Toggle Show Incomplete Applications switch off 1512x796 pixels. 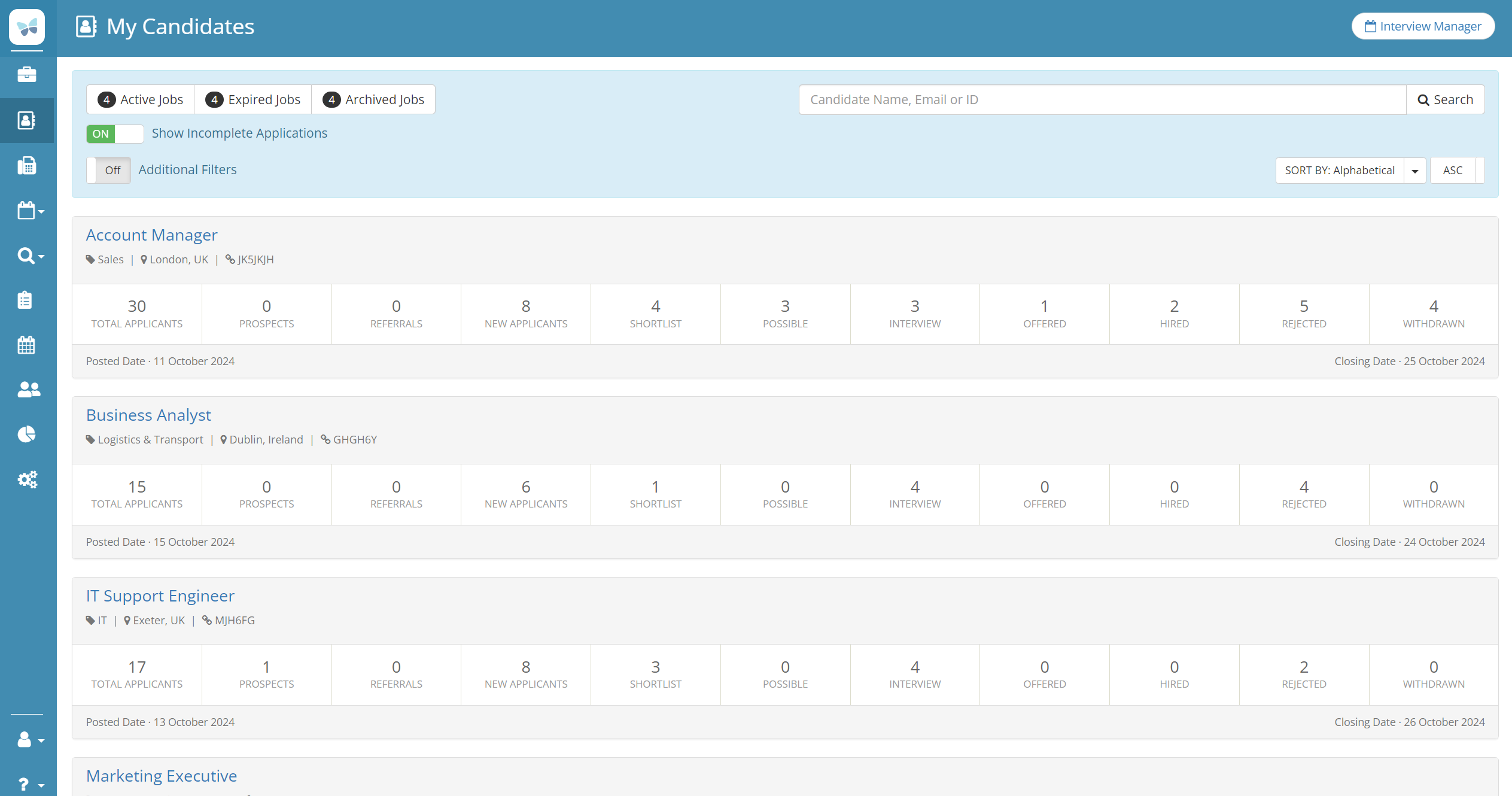tap(115, 133)
